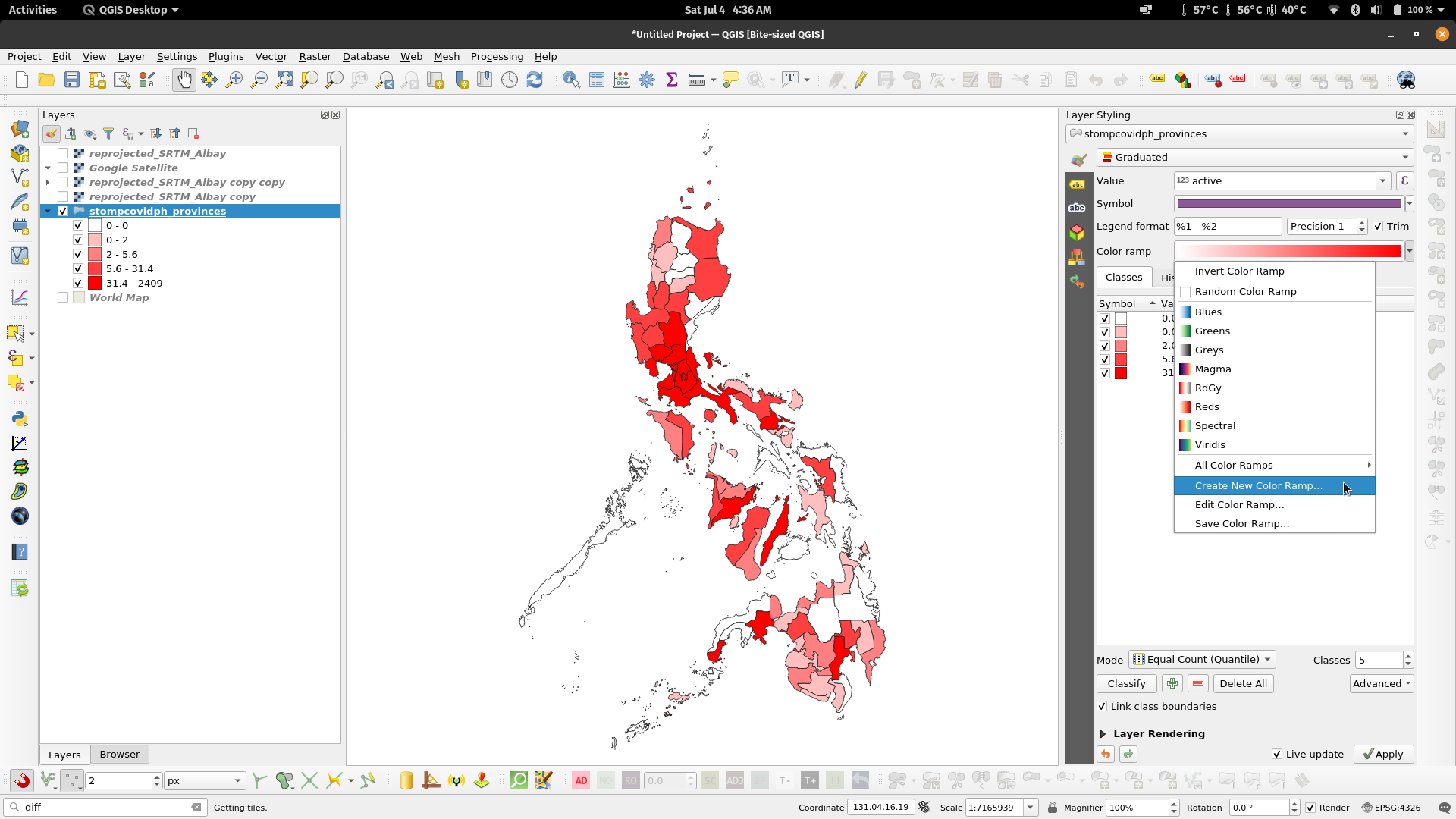The height and width of the screenshot is (819, 1456).
Task: Open the Attribute Table icon
Action: [x=597, y=80]
